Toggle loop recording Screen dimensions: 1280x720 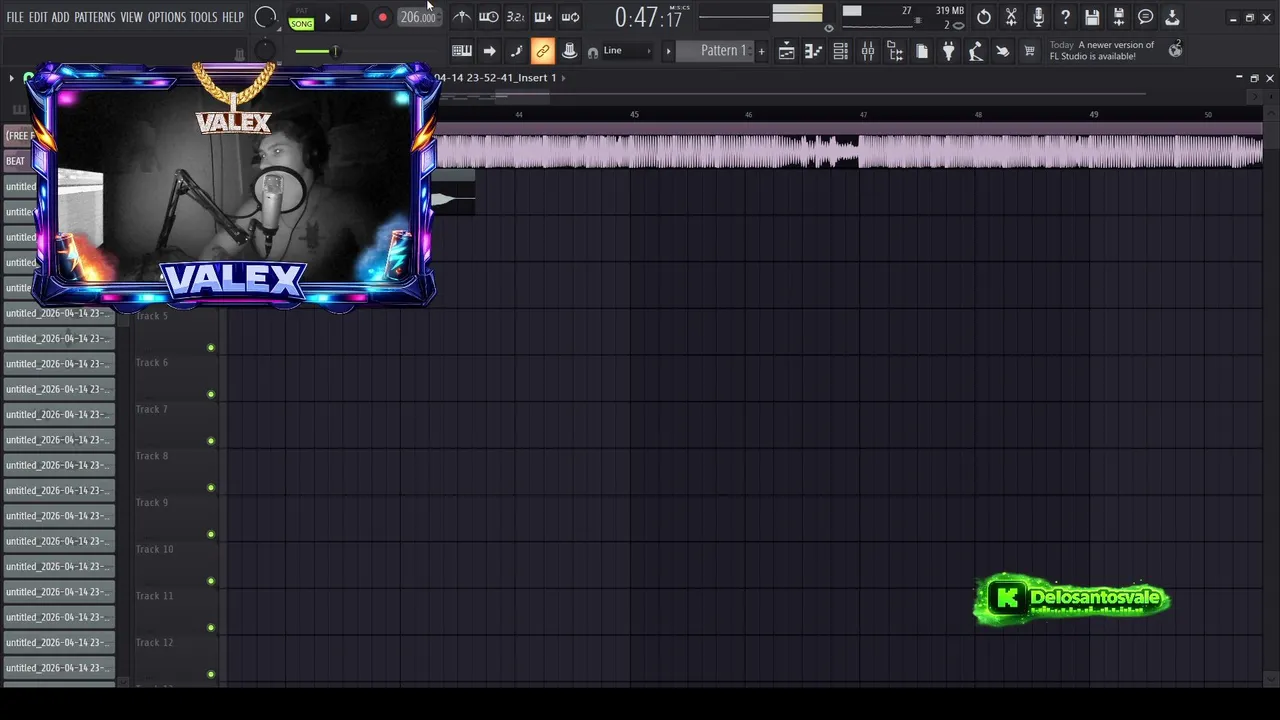click(570, 17)
